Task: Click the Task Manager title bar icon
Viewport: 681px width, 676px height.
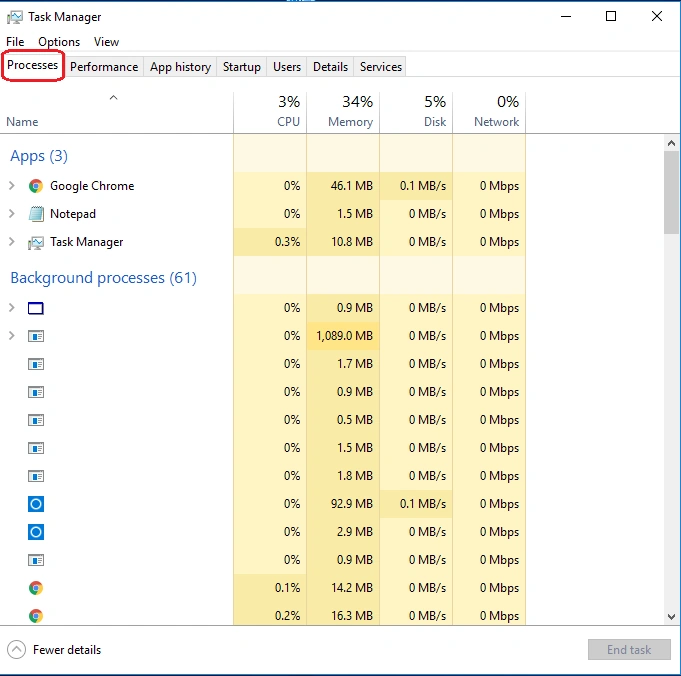Action: (14, 17)
